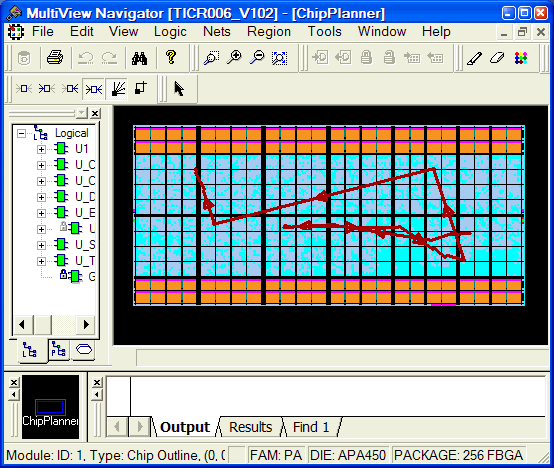This screenshot has height=468, width=554.
Task: Click the Zoom to Fit icon
Action: tap(279, 58)
